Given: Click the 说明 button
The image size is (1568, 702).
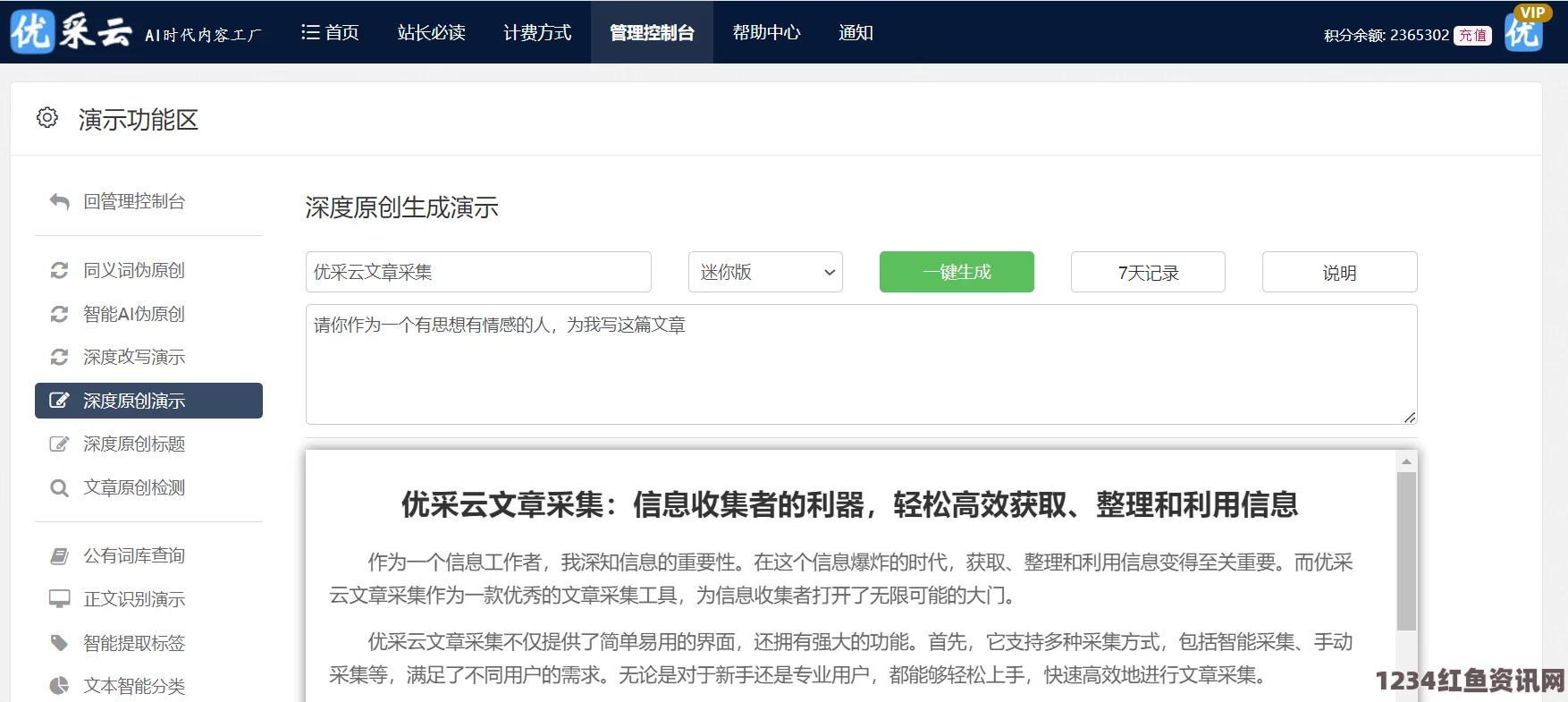Looking at the screenshot, I should point(1339,272).
